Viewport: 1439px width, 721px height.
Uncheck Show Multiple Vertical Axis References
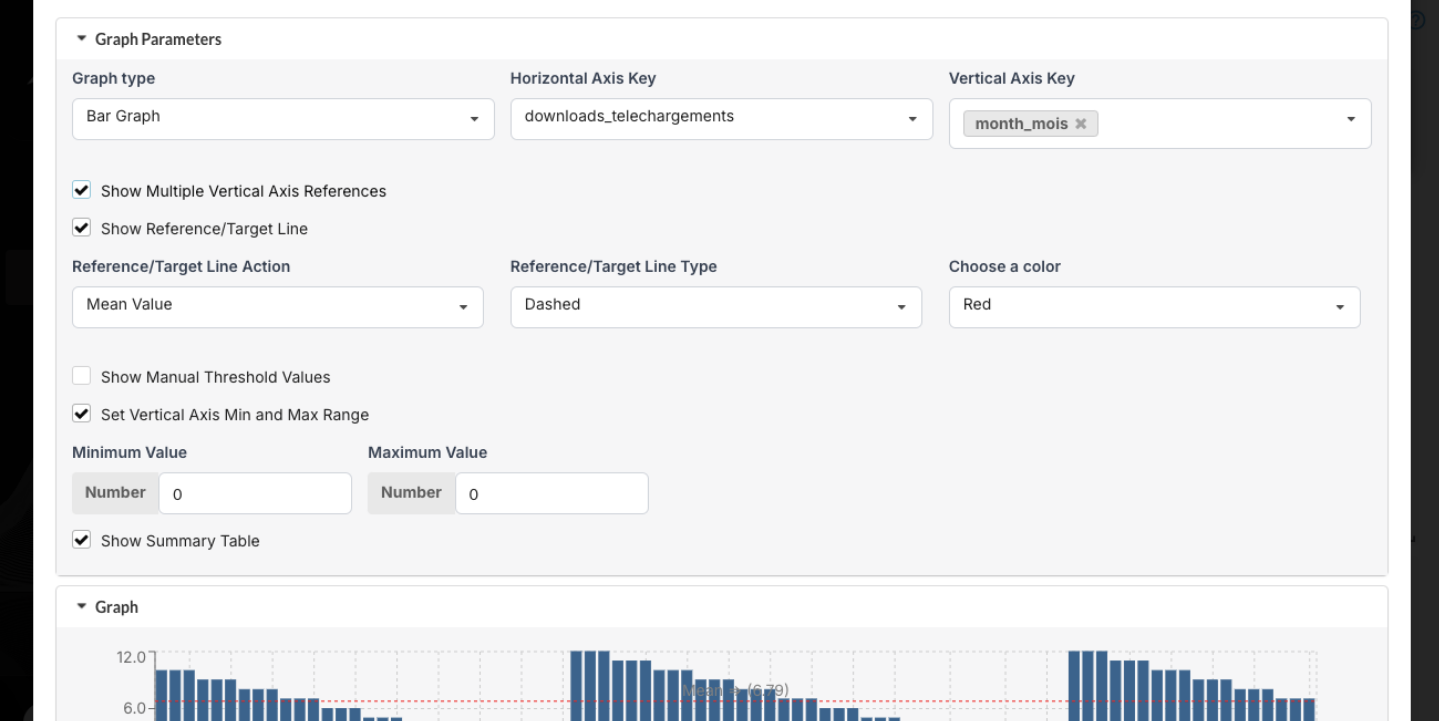(x=81, y=190)
